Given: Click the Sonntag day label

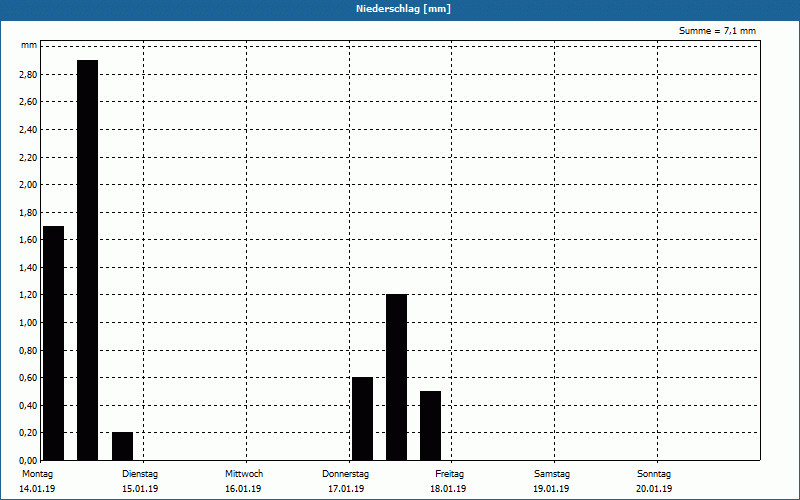Looking at the screenshot, I should (x=654, y=474).
